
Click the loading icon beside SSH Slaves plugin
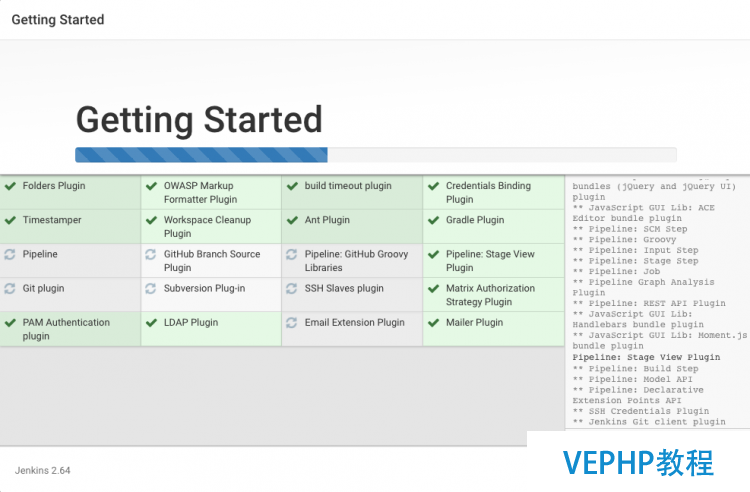292,289
